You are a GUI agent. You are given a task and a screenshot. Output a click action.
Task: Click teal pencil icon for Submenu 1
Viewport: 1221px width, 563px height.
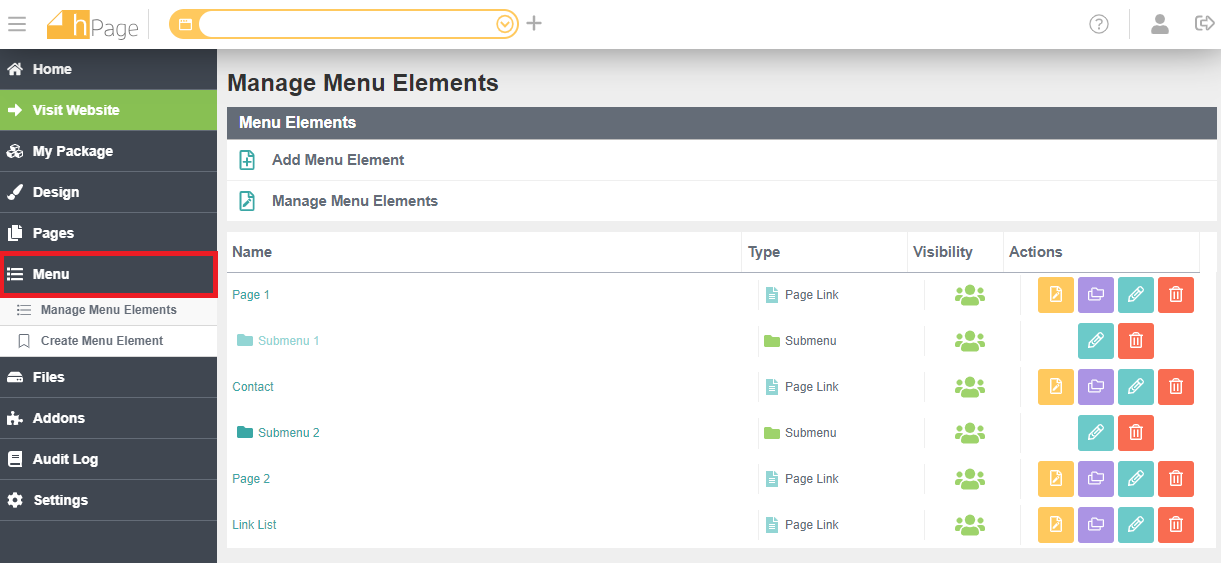pos(1096,341)
